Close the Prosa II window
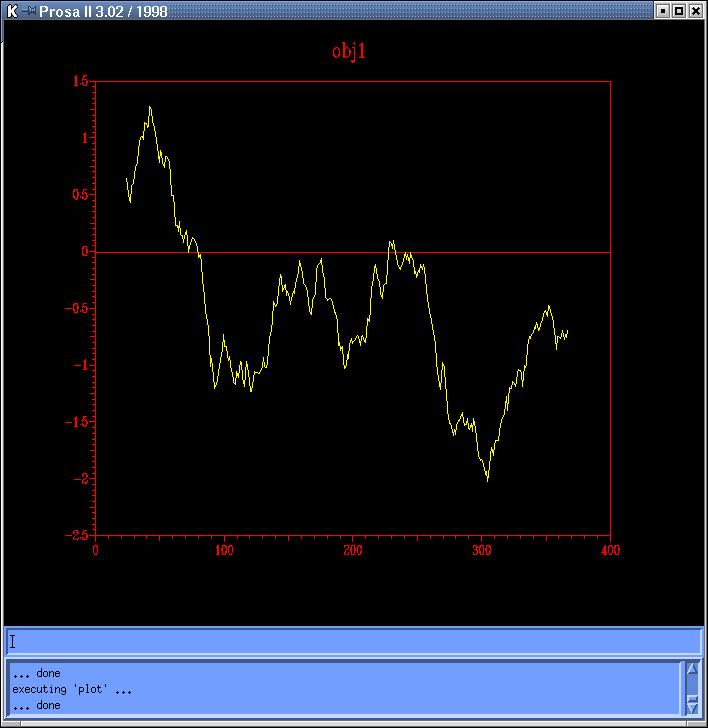The height and width of the screenshot is (728, 708). tap(696, 11)
